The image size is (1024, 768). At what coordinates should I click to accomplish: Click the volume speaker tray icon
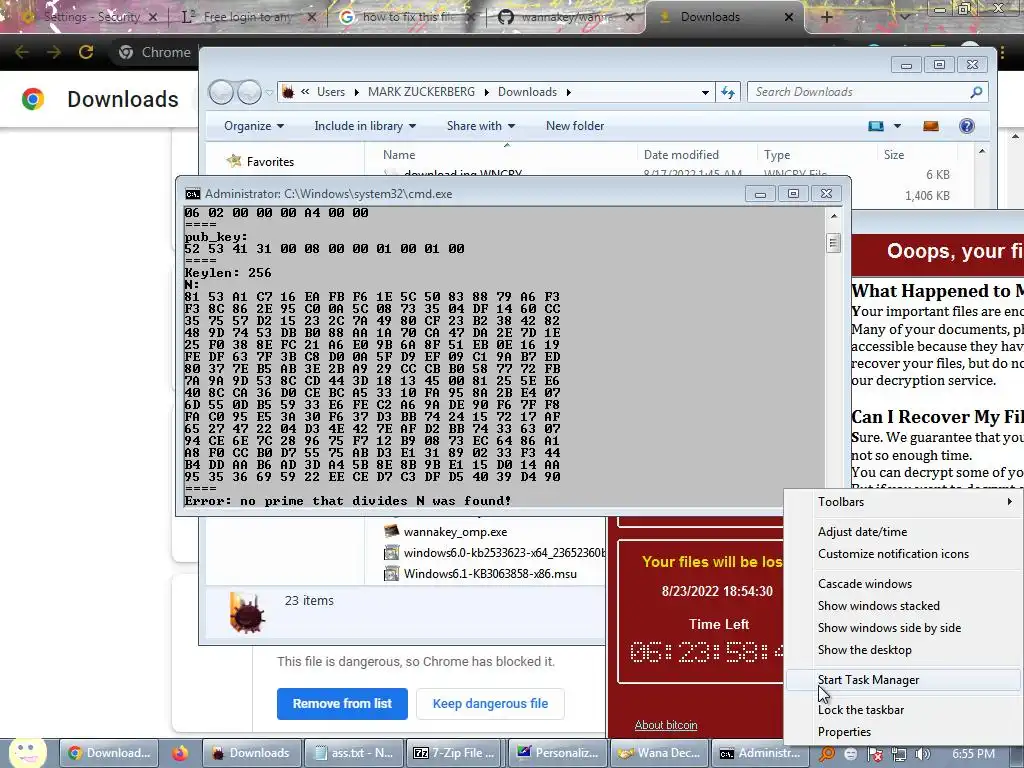click(x=922, y=754)
